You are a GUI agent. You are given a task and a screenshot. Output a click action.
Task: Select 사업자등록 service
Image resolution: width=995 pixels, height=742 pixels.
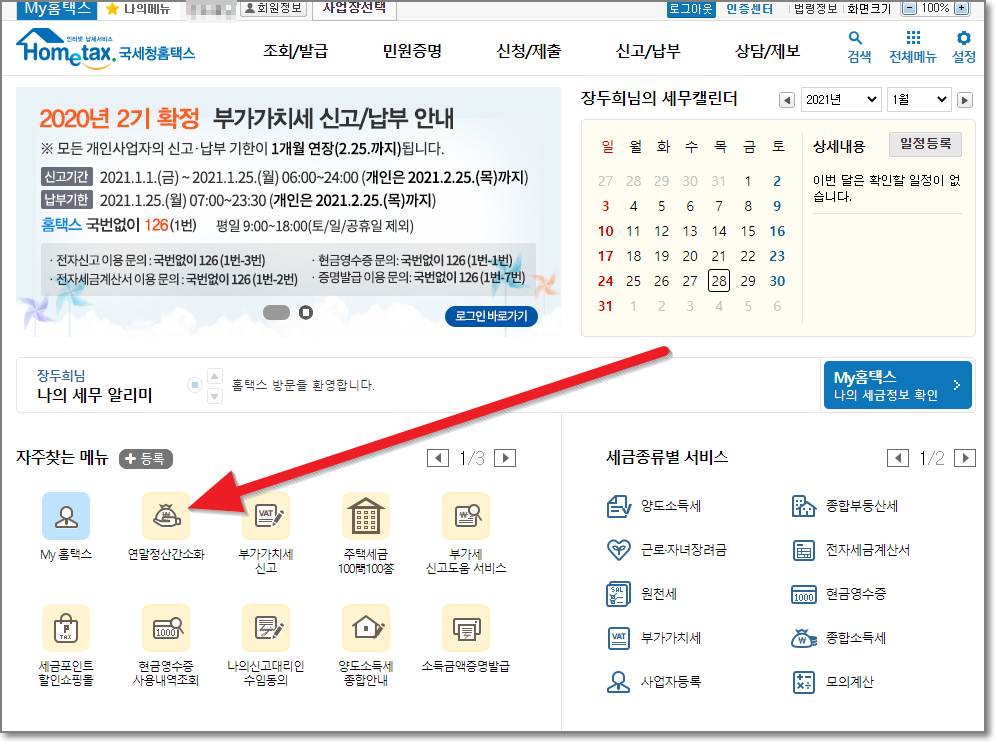point(654,682)
